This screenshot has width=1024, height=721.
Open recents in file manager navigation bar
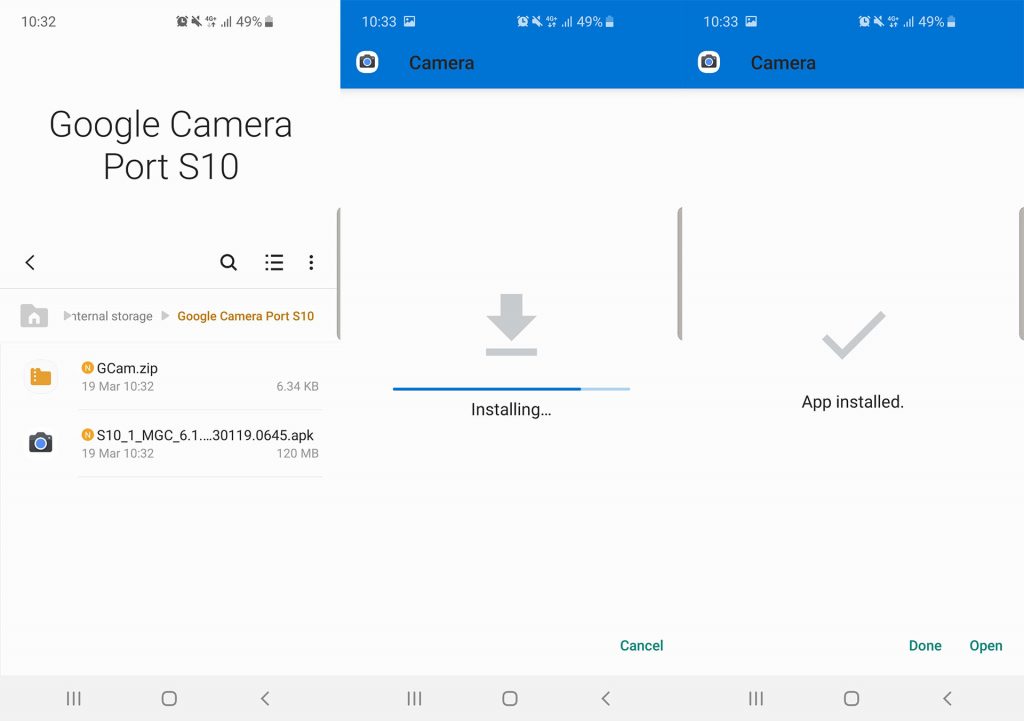tap(74, 698)
